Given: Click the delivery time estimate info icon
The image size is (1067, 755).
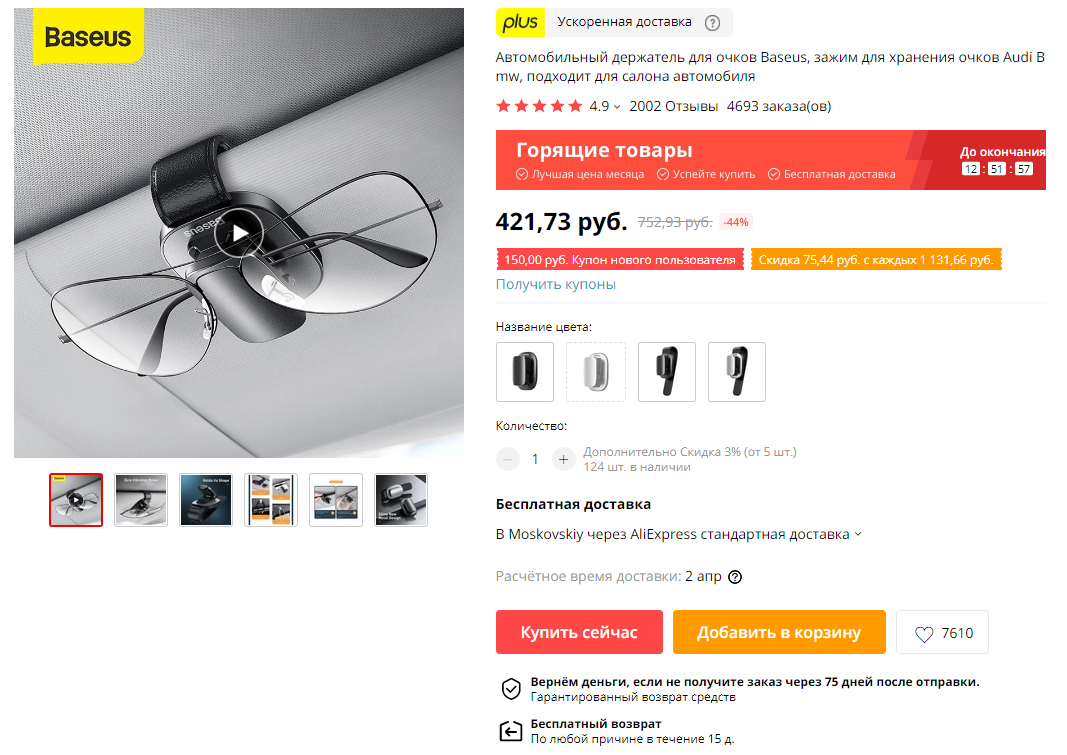Looking at the screenshot, I should tap(735, 577).
